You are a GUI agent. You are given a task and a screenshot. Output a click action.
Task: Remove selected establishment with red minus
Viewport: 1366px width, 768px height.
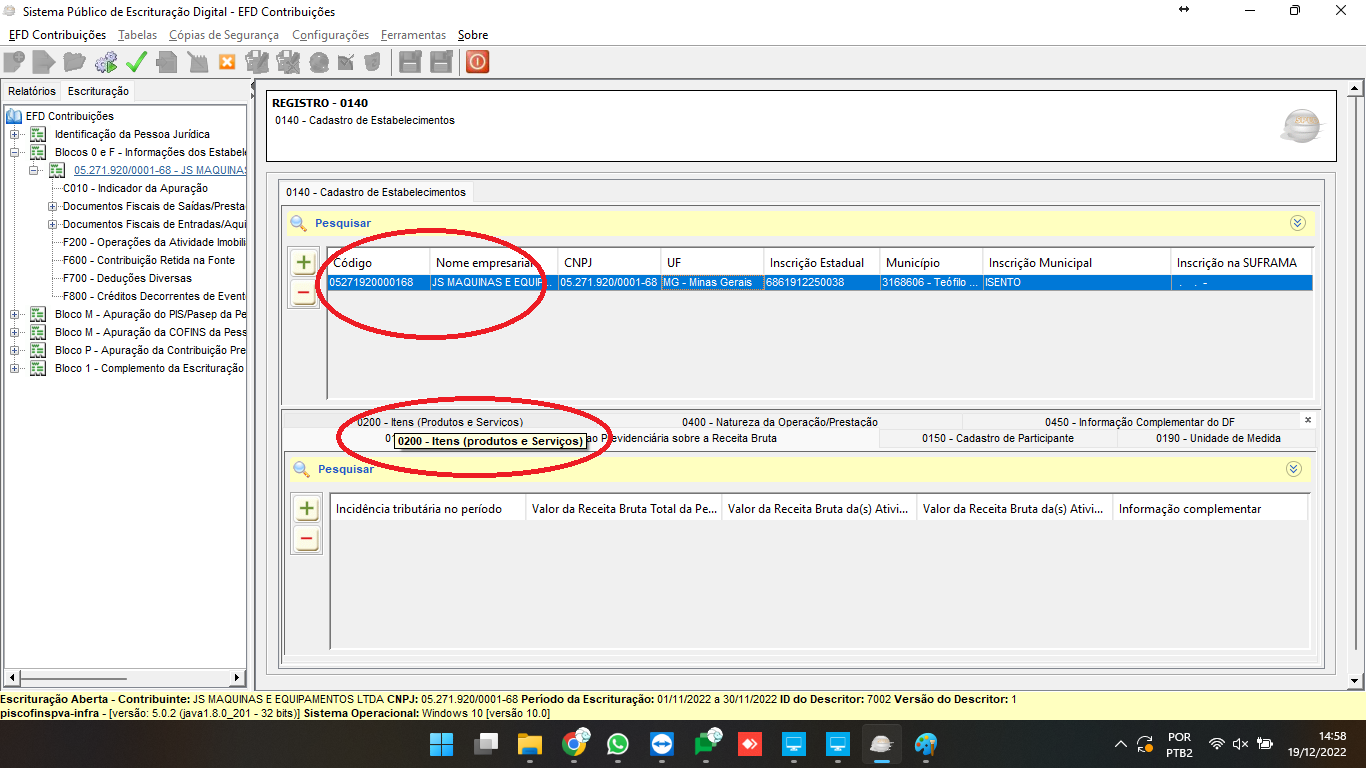[x=304, y=294]
